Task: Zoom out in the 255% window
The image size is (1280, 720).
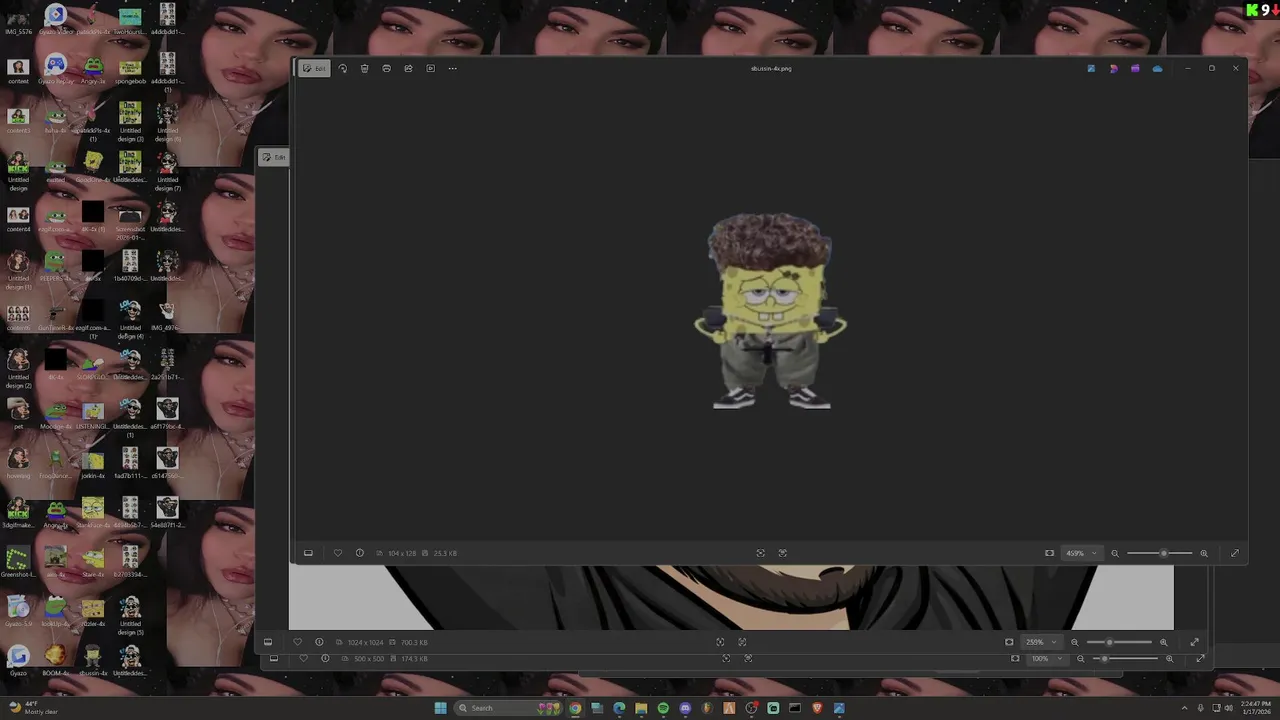Action: 1075,642
